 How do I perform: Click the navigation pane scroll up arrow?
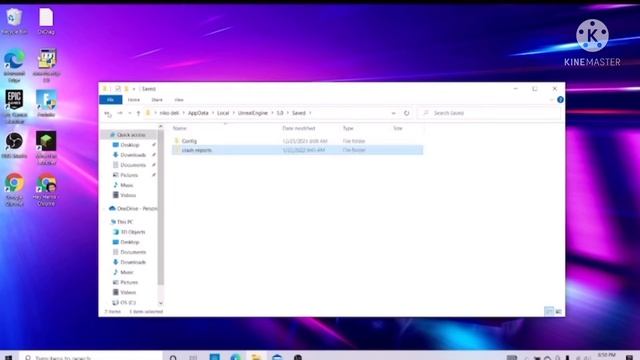pos(160,127)
